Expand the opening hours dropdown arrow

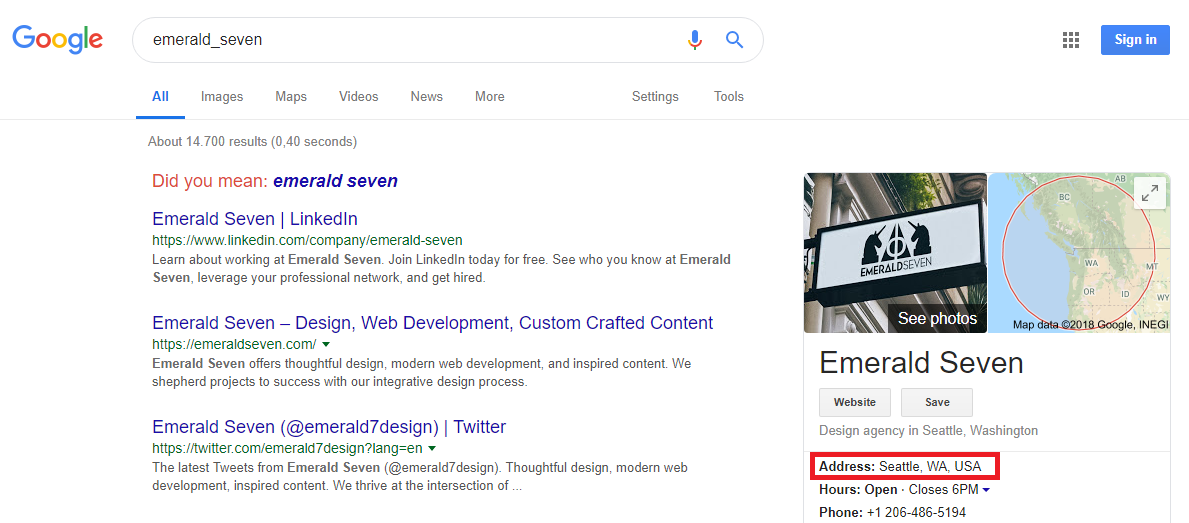(x=986, y=490)
